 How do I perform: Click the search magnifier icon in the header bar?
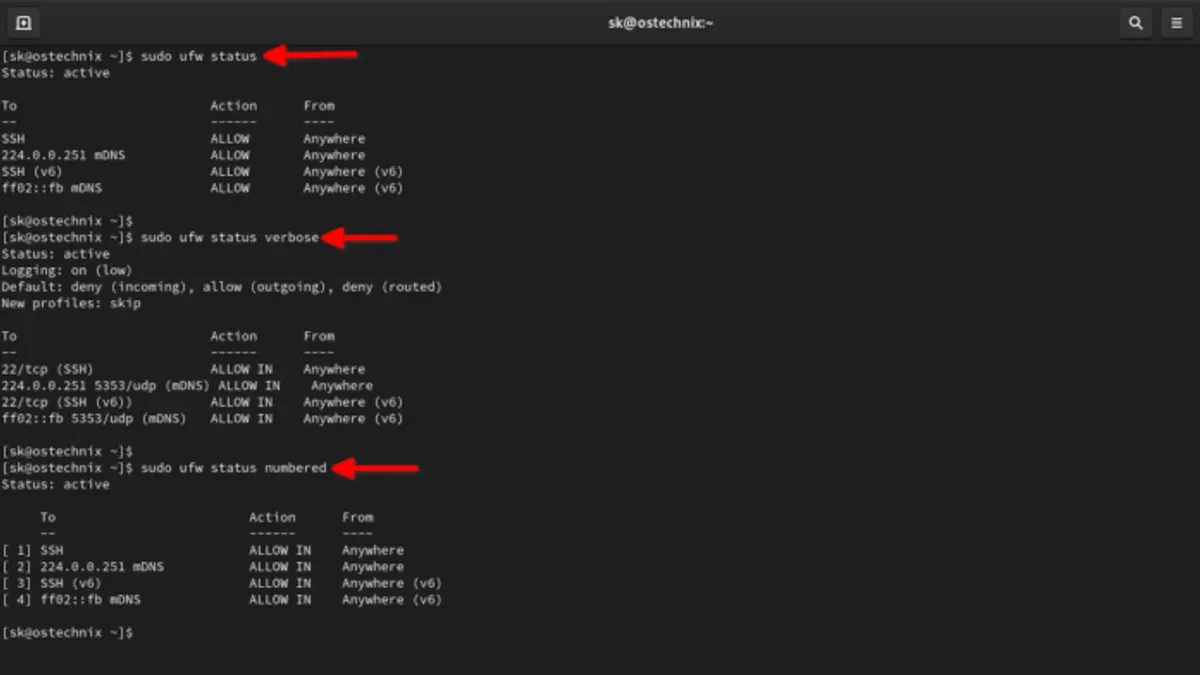pyautogui.click(x=1135, y=22)
